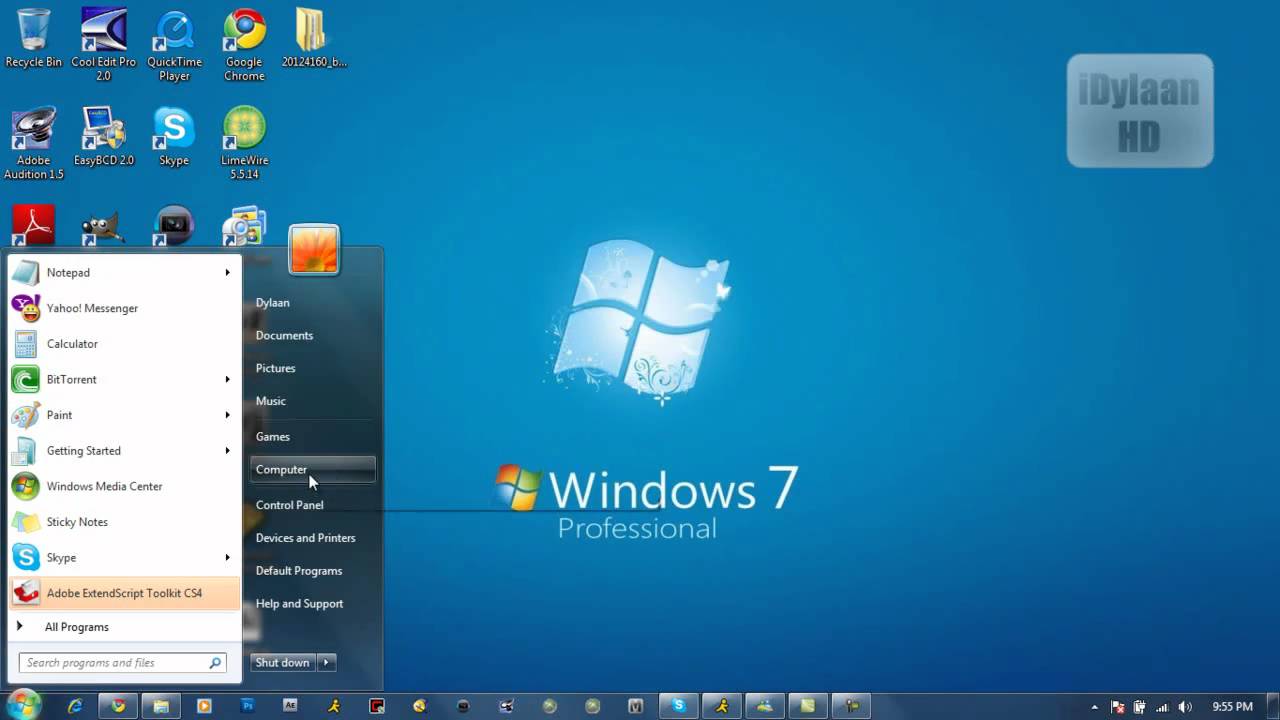The width and height of the screenshot is (1280, 720).
Task: Open Devices and Printers
Action: click(313, 538)
